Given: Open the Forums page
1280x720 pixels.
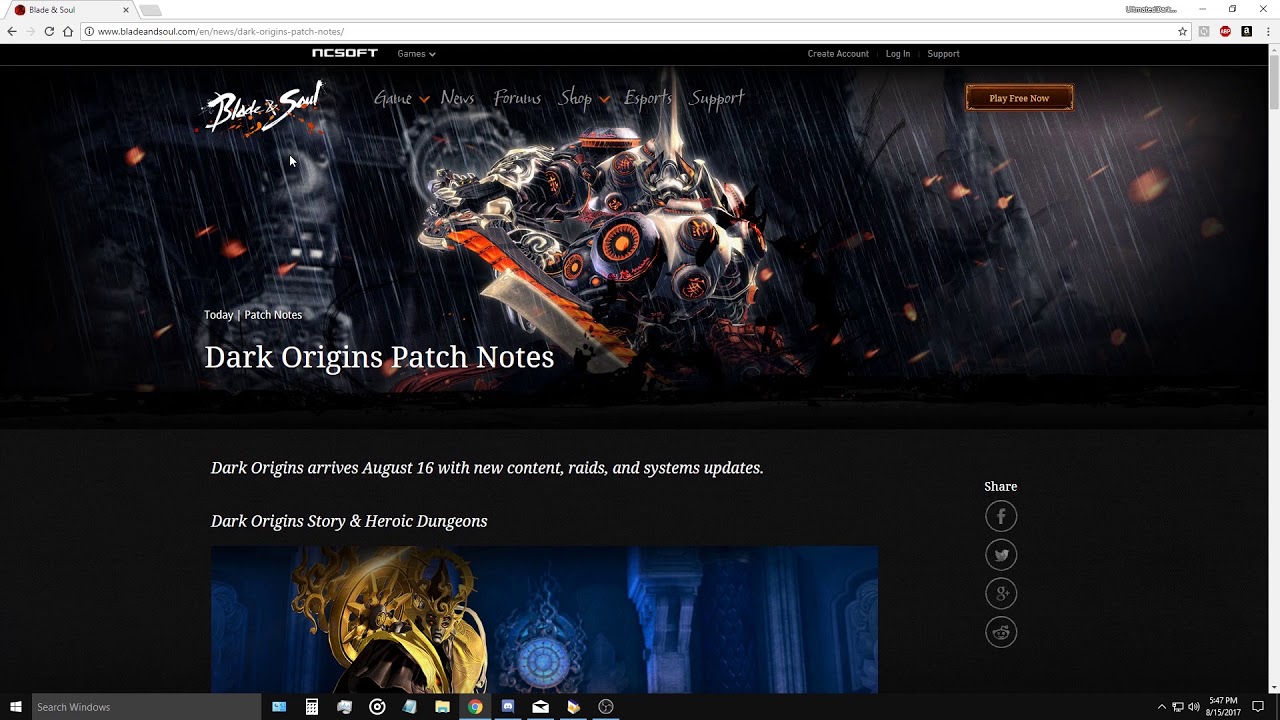Looking at the screenshot, I should click(517, 98).
